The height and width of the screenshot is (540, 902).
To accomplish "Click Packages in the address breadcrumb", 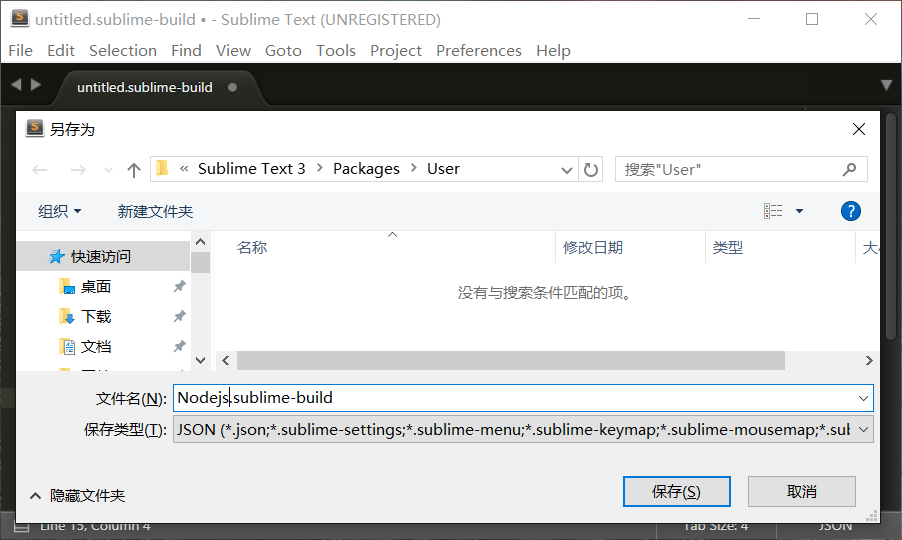I will [x=366, y=169].
